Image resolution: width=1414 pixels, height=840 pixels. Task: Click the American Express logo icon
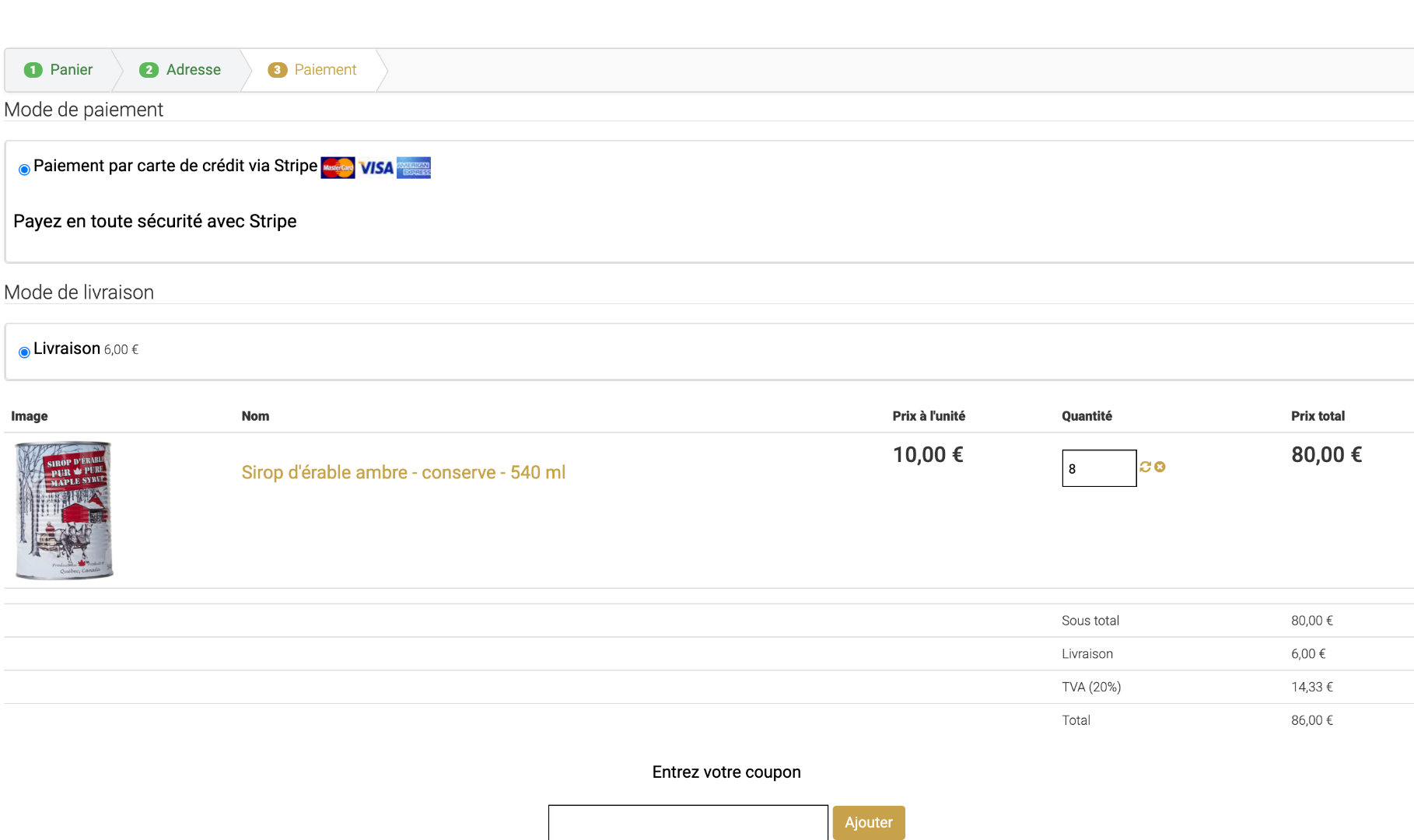click(414, 167)
